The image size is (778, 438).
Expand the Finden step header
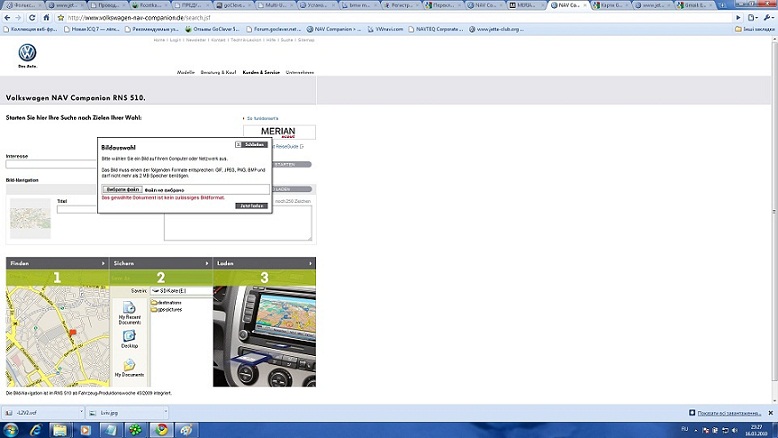tap(58, 263)
